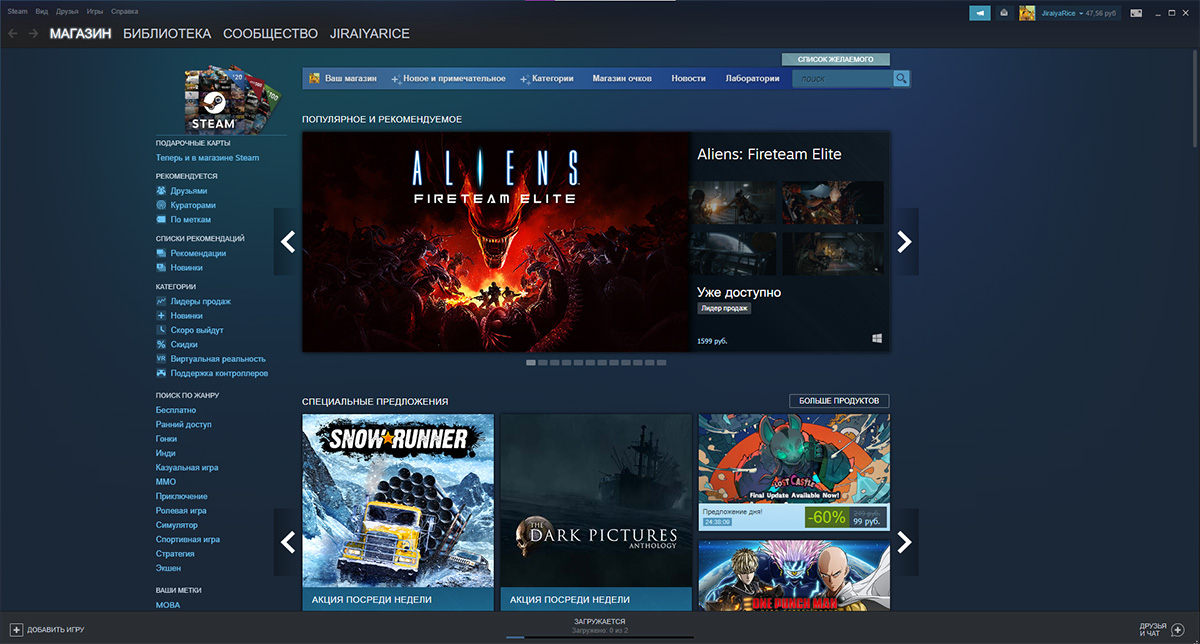Screen dimensions: 1200x644
Task: Click the Скоро выйдут clock icon
Action: click(x=161, y=329)
